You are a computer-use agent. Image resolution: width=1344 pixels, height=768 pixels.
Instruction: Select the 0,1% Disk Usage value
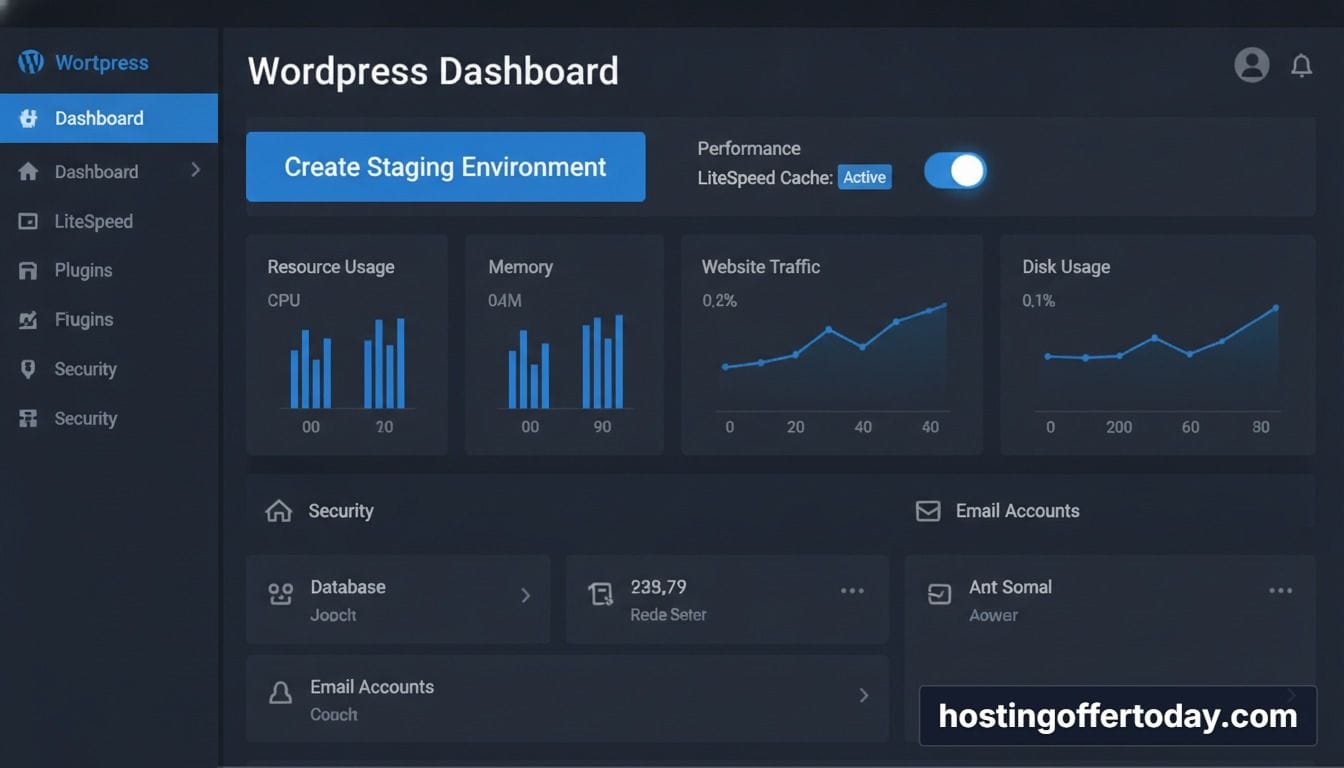point(1038,300)
